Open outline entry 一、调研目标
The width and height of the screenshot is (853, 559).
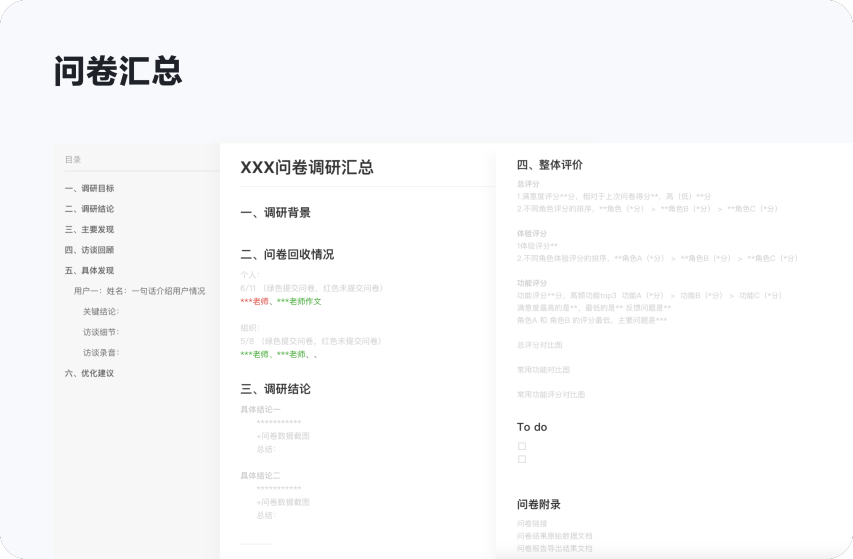[89, 188]
